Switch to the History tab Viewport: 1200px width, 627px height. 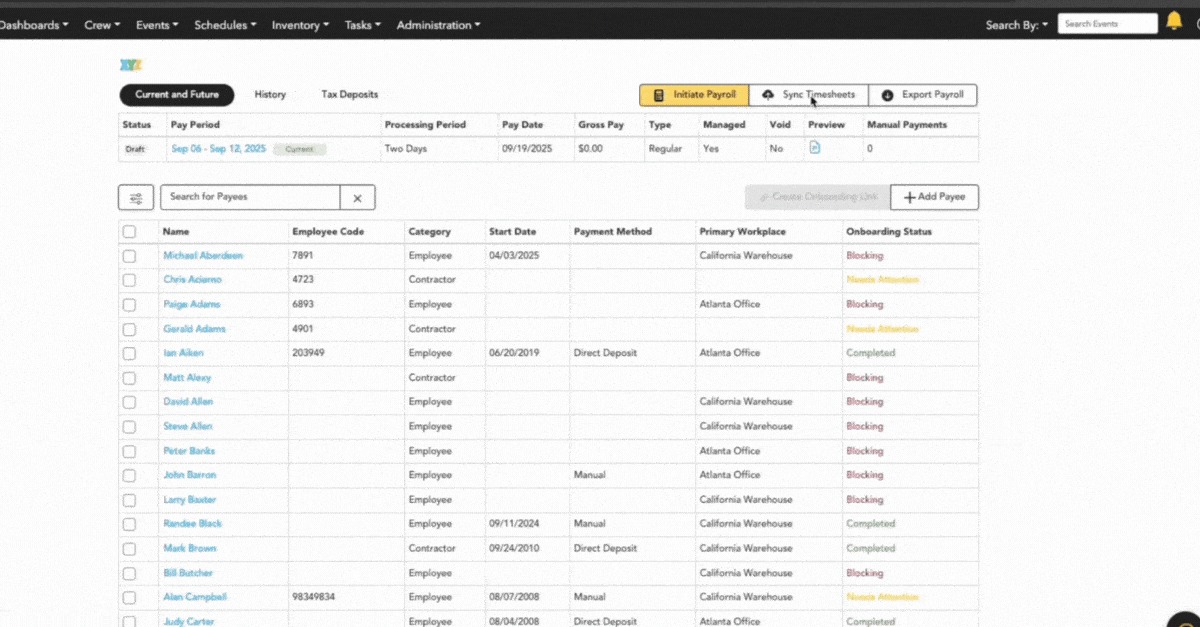[x=270, y=95]
